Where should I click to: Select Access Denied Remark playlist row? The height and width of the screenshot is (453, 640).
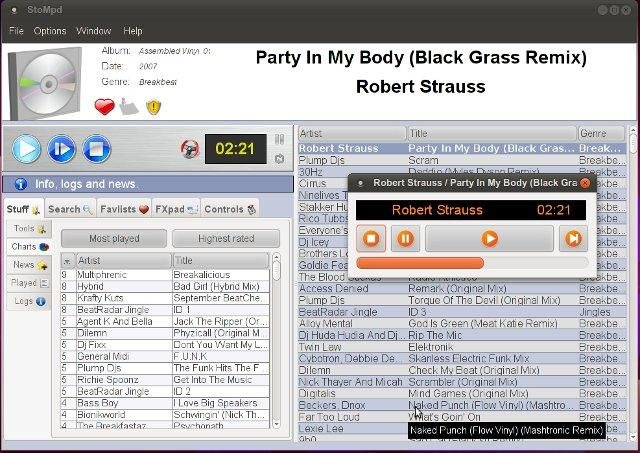click(462, 289)
